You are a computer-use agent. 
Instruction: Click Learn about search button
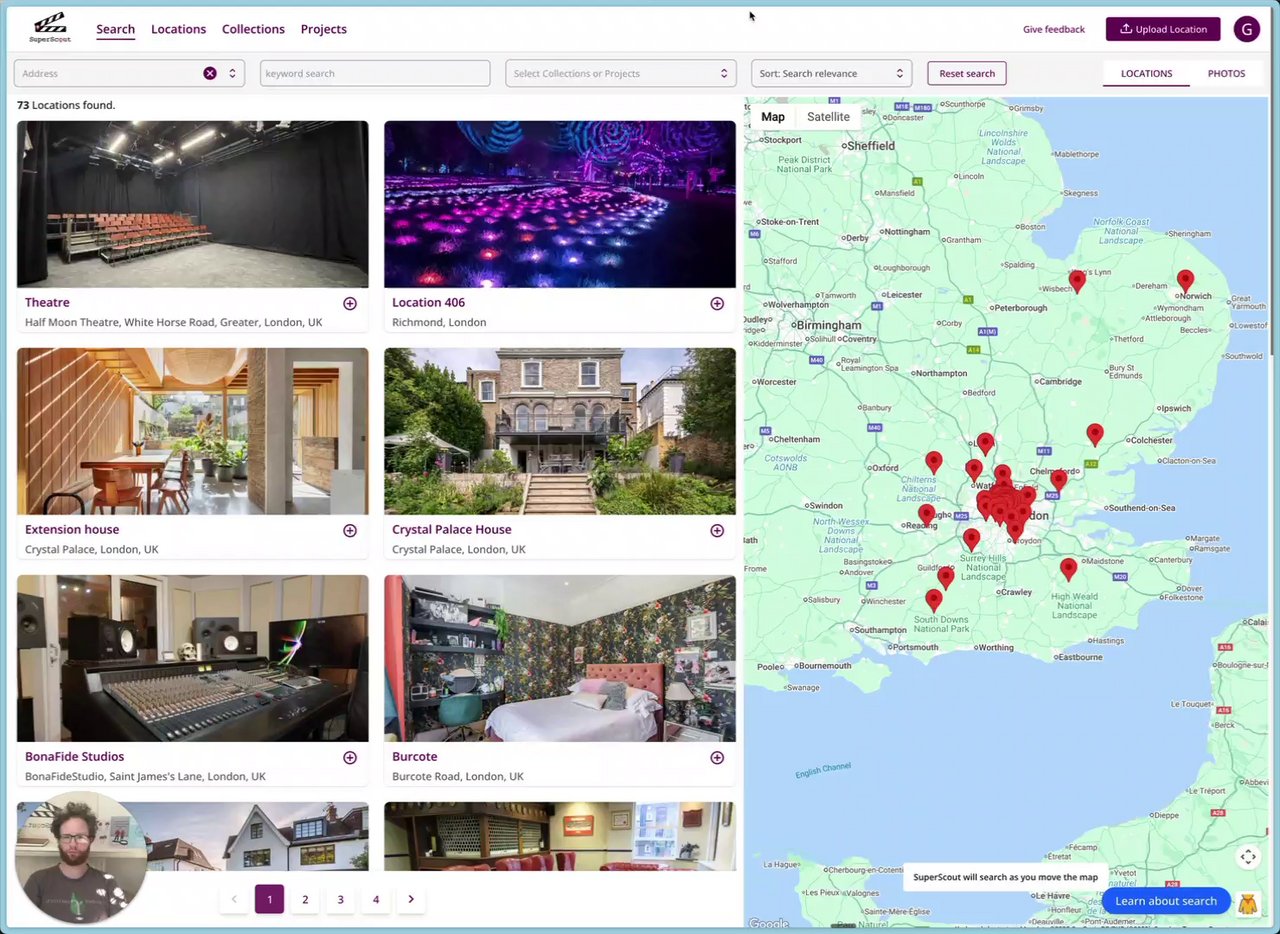[1166, 901]
